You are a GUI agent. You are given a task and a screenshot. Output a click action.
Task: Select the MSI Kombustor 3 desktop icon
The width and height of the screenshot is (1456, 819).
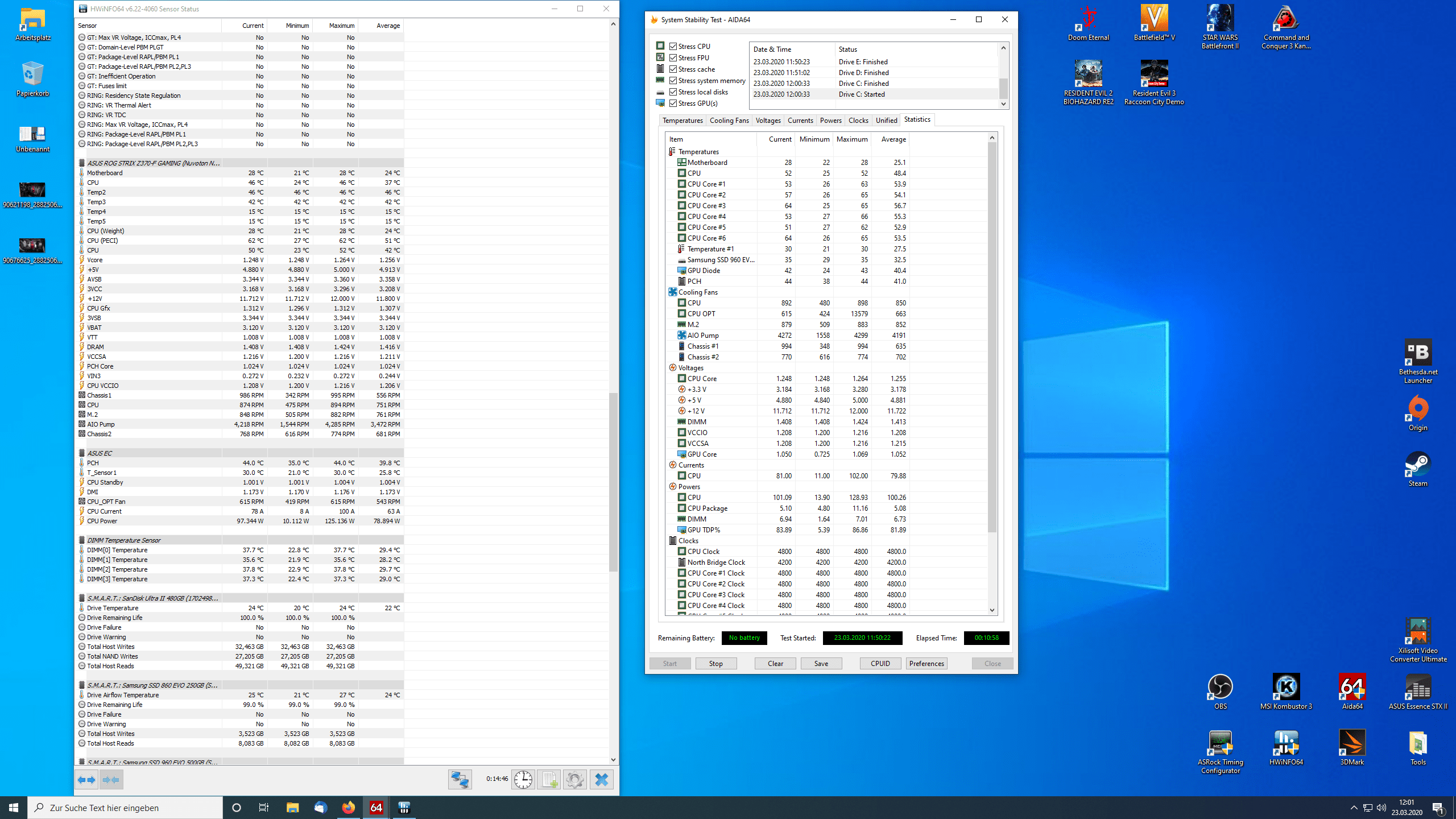(1286, 692)
